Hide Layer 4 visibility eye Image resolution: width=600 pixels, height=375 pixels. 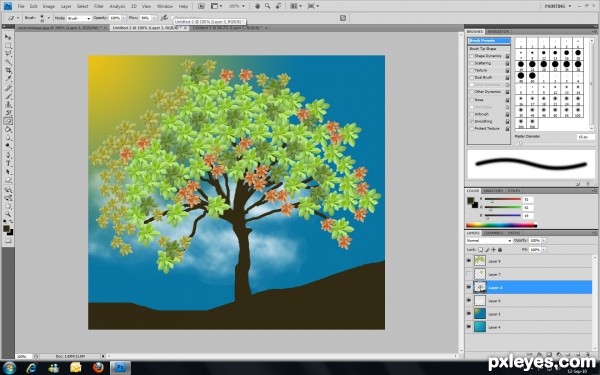(x=469, y=327)
